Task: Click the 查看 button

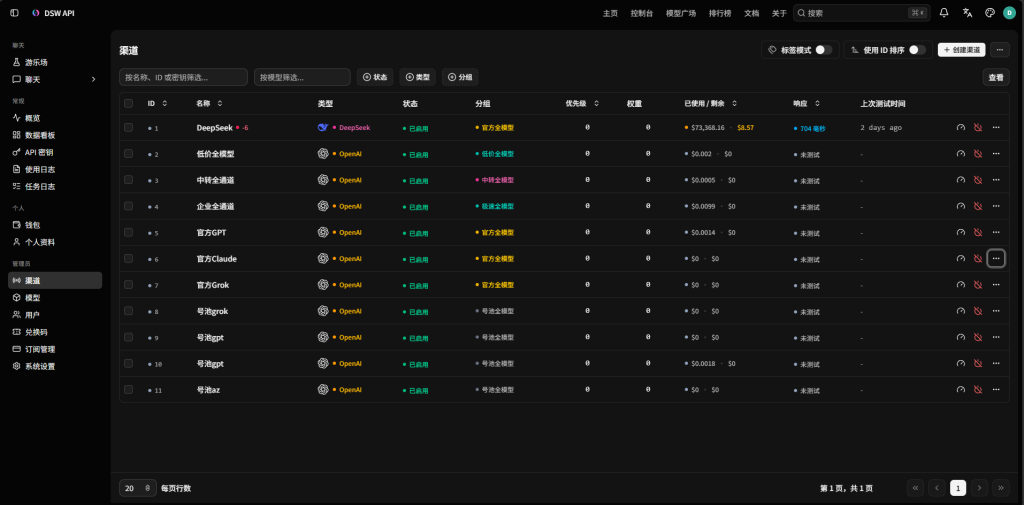Action: tap(995, 77)
